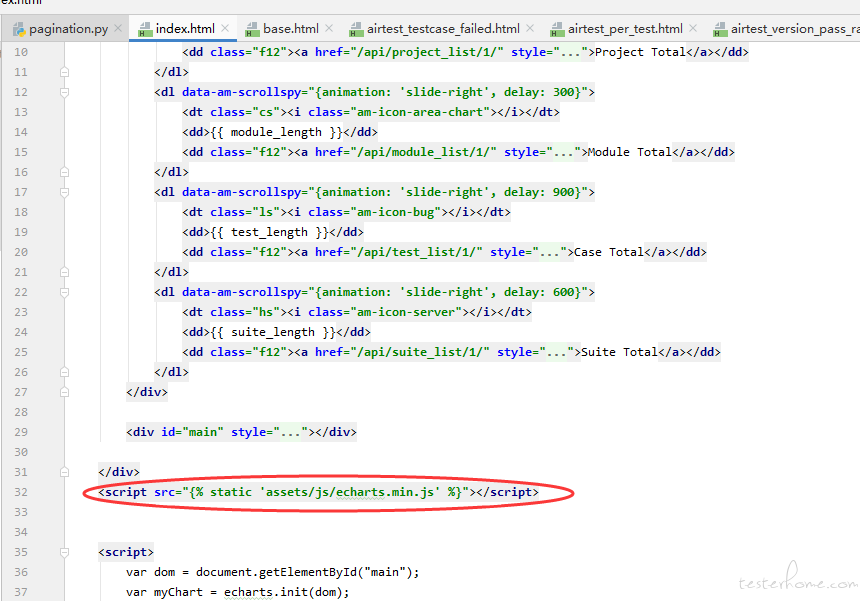860x601 pixels.
Task: Click the "Module Total" link text
Action: tap(630, 152)
